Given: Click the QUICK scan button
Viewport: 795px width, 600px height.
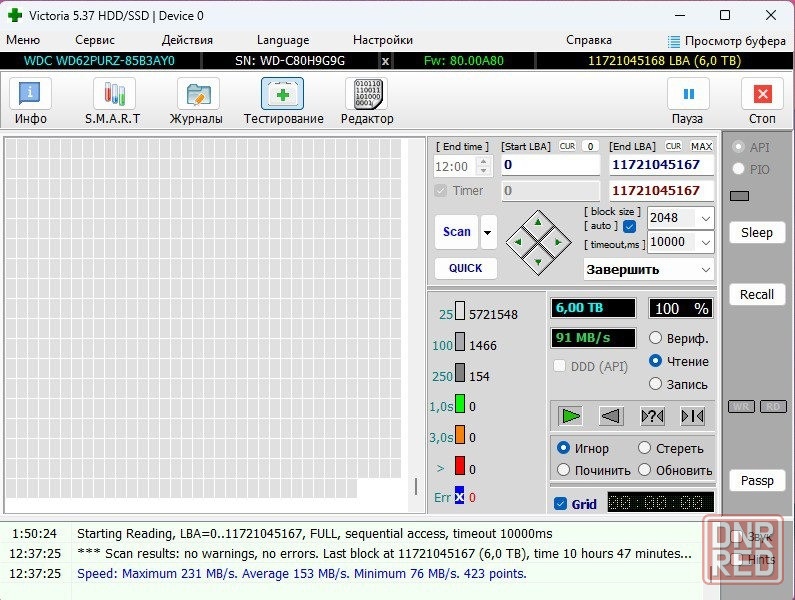Looking at the screenshot, I should [x=465, y=268].
